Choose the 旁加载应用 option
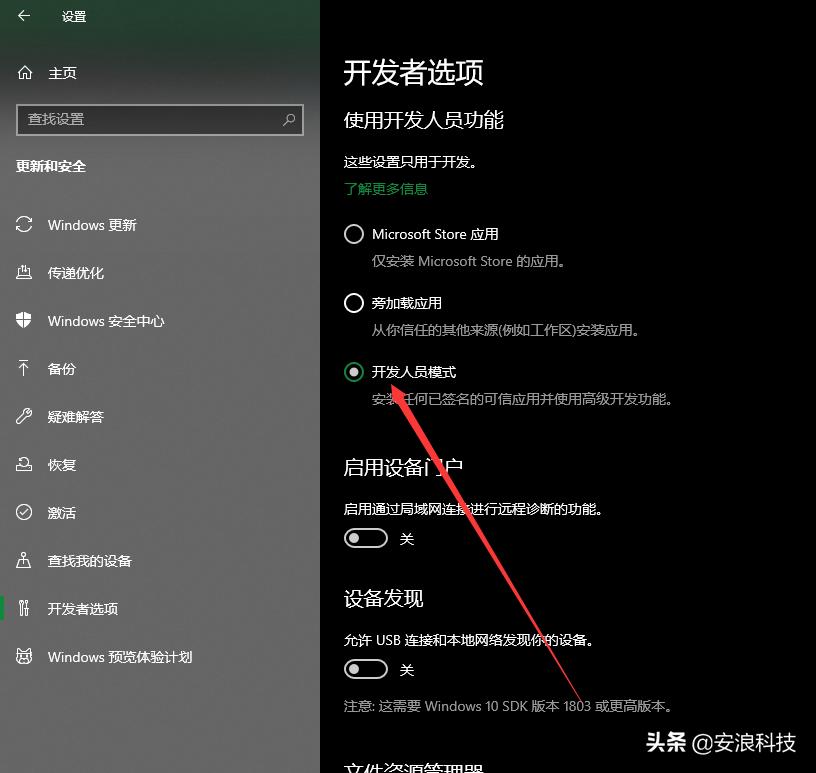Viewport: 816px width, 773px height. coord(354,303)
